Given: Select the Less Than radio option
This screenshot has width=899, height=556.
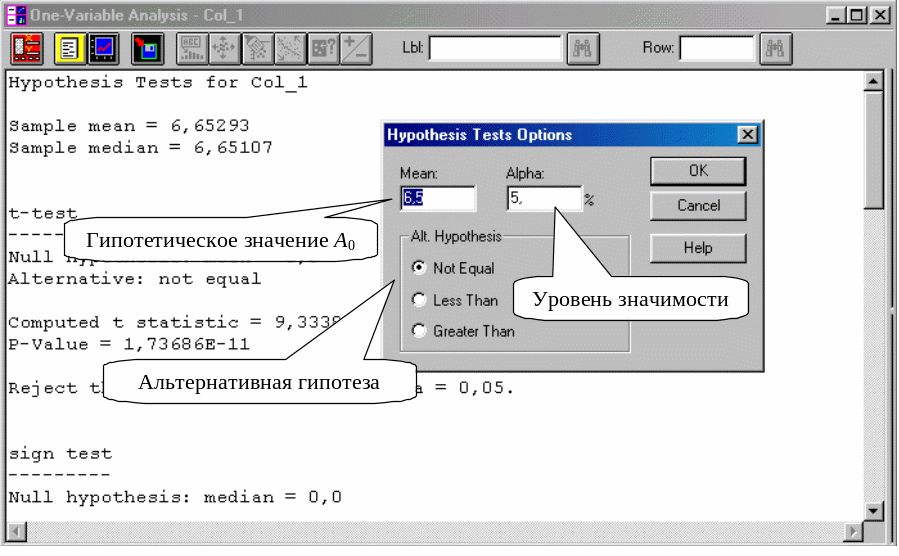Looking at the screenshot, I should click(420, 300).
